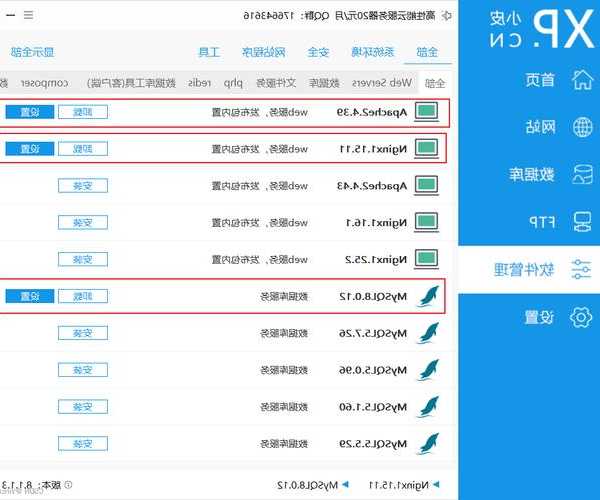Viewport: 600px width, 500px height.
Task: Open the 首页 home icon in sidebar
Action: pos(581,80)
